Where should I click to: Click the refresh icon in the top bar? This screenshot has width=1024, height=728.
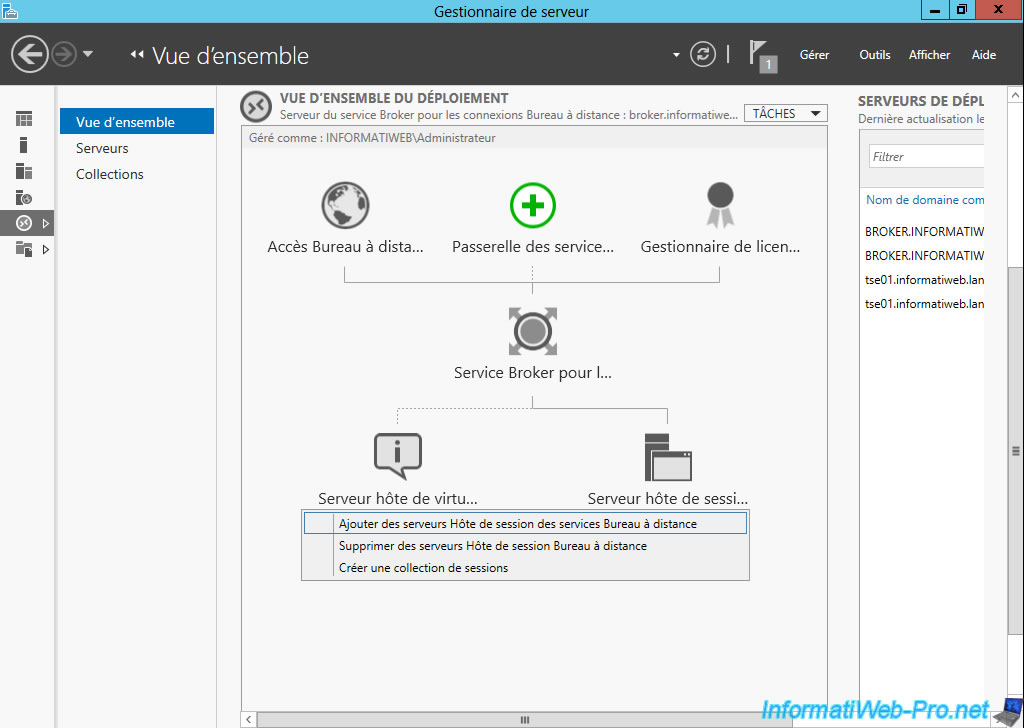[x=703, y=55]
